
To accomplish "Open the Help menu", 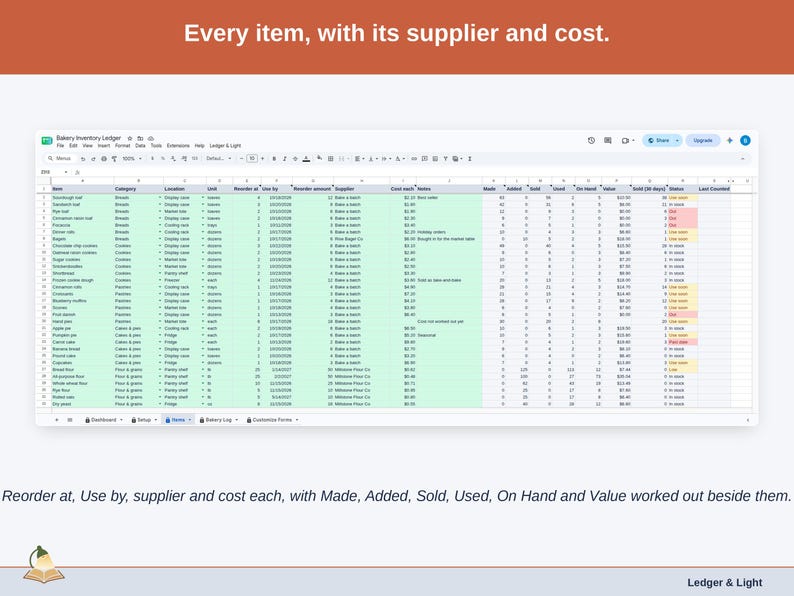I will click(x=200, y=145).
